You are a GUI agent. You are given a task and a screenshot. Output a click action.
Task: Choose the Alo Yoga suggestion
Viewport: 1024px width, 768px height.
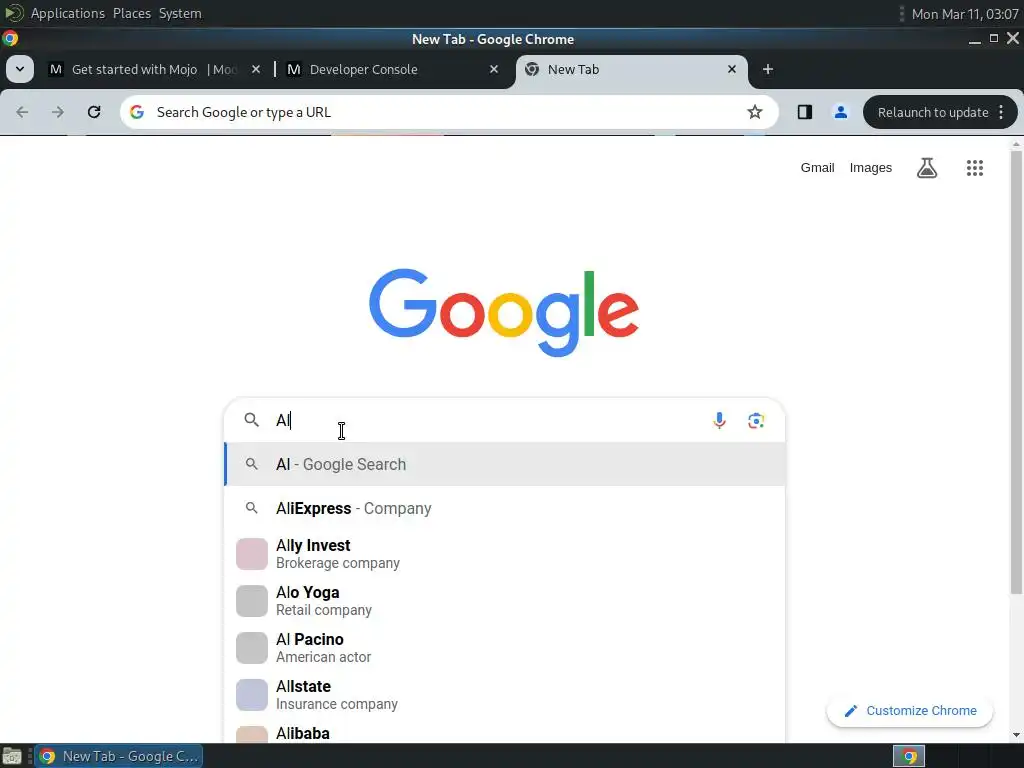point(505,601)
